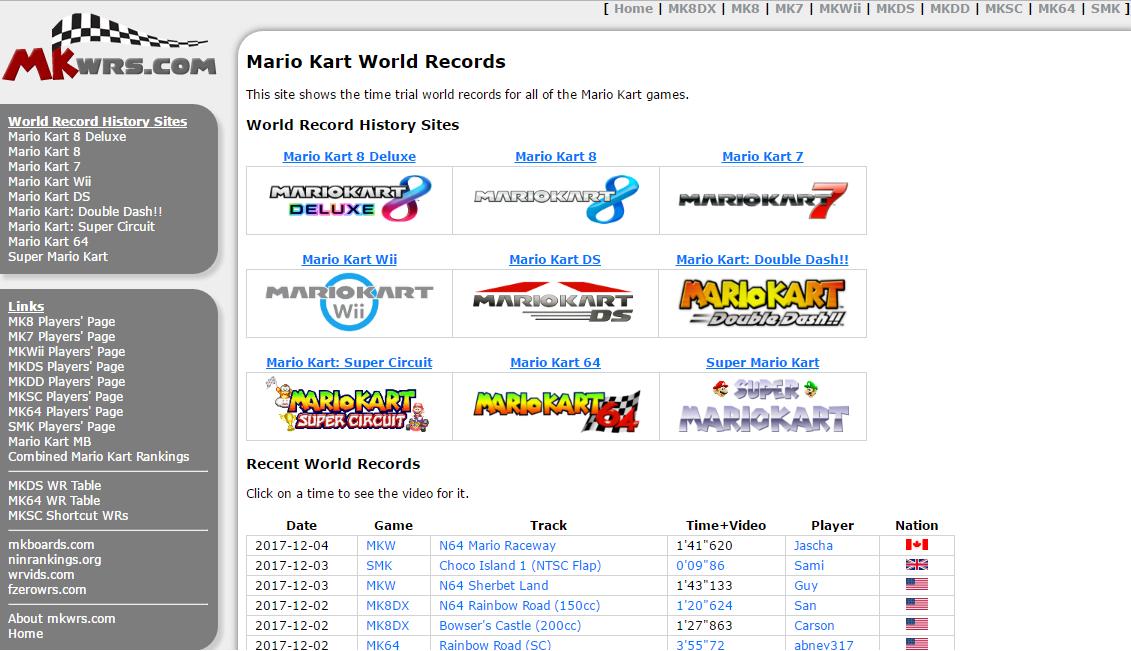The height and width of the screenshot is (651, 1131).
Task: Open MKWii in the top navigation
Action: tap(840, 9)
